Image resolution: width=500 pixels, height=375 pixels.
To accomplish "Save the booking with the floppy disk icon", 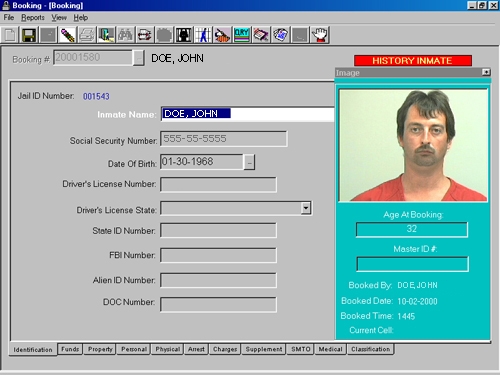I will (x=29, y=35).
